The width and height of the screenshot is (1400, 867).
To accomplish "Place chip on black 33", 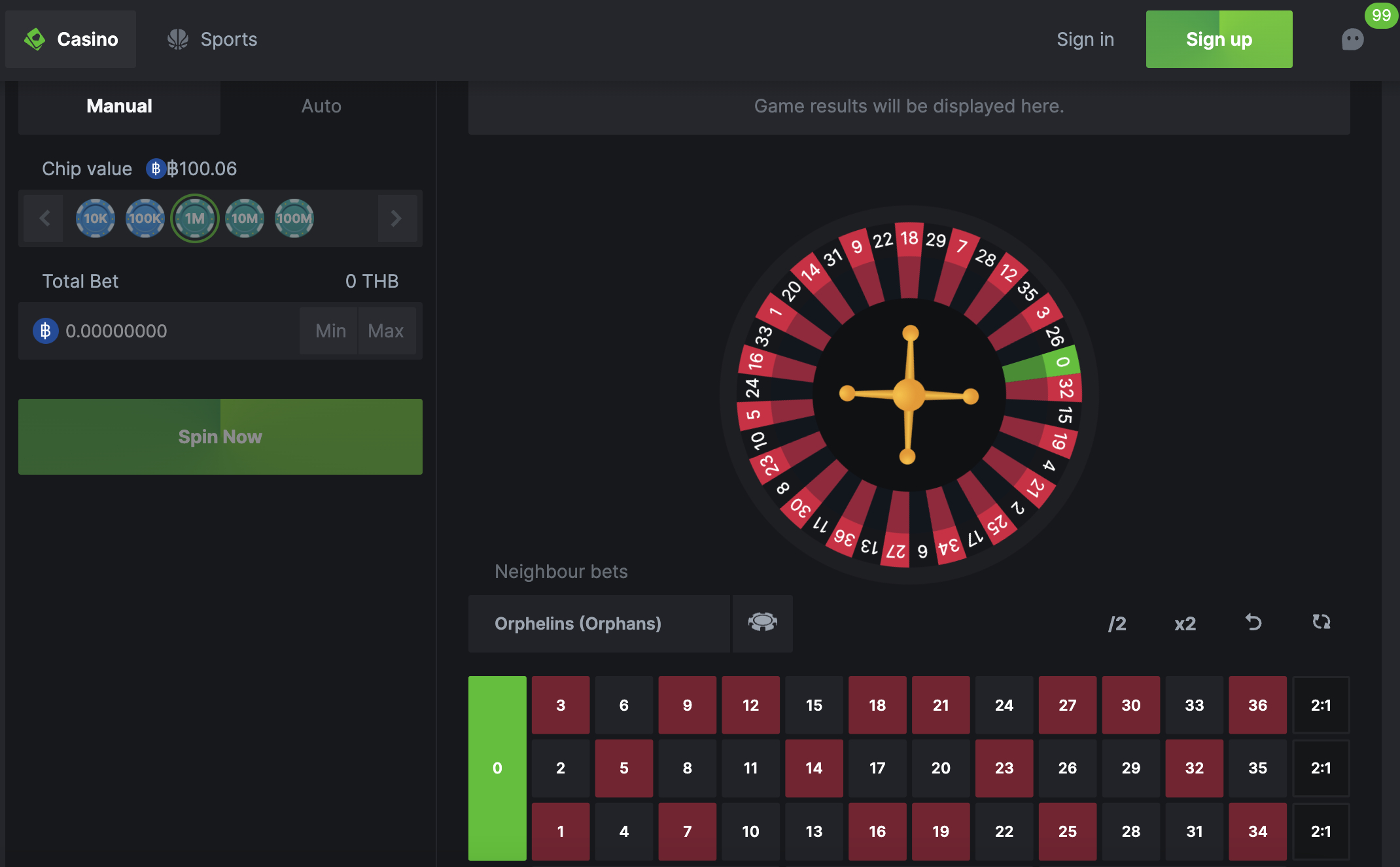I will (x=1195, y=705).
